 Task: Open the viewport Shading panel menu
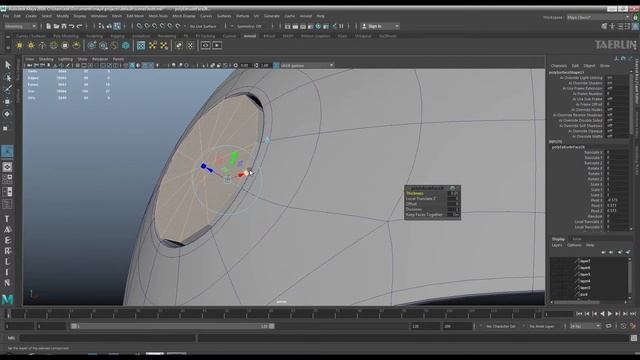tap(46, 59)
